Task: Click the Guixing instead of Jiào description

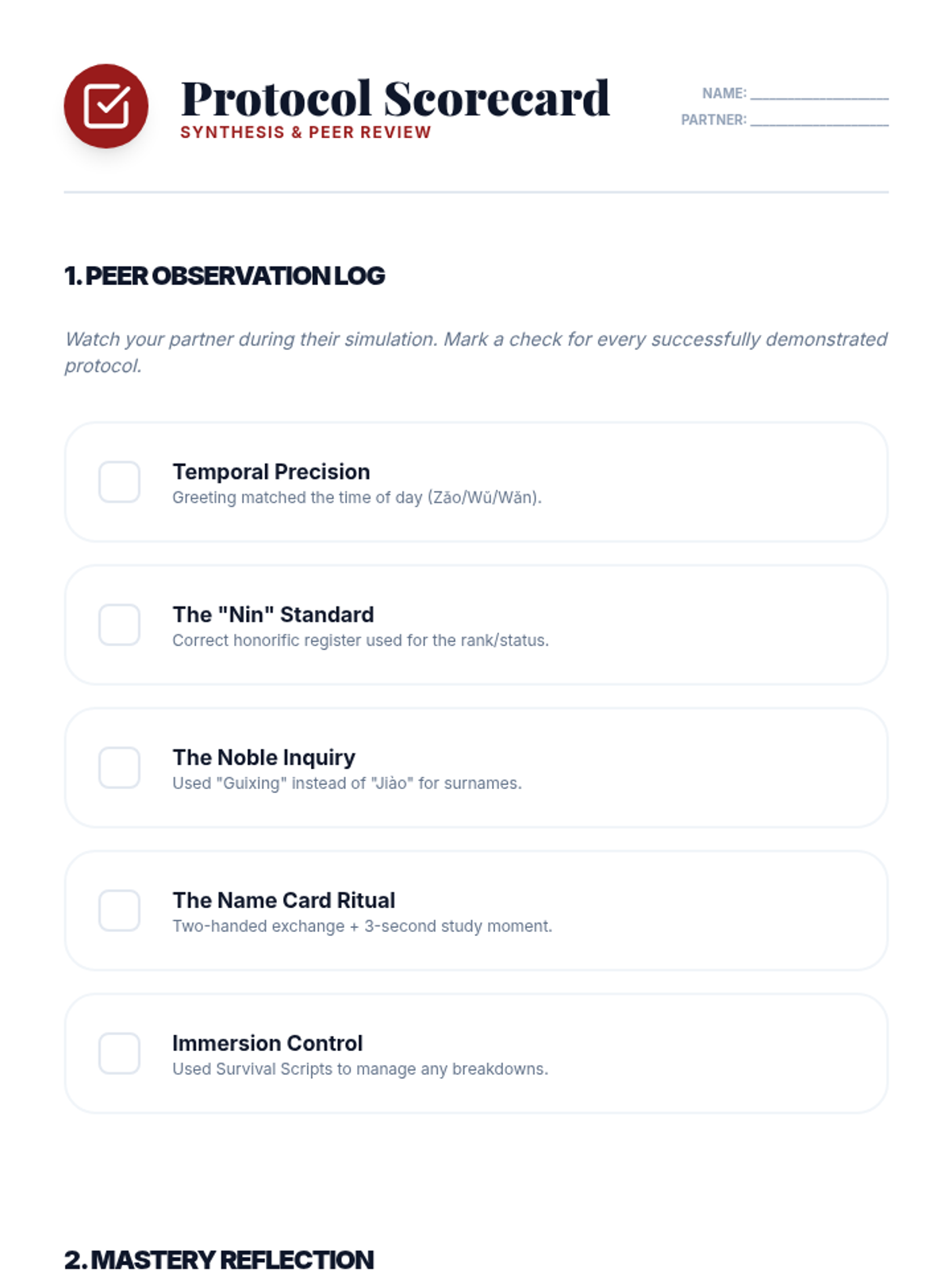Action: [x=347, y=783]
